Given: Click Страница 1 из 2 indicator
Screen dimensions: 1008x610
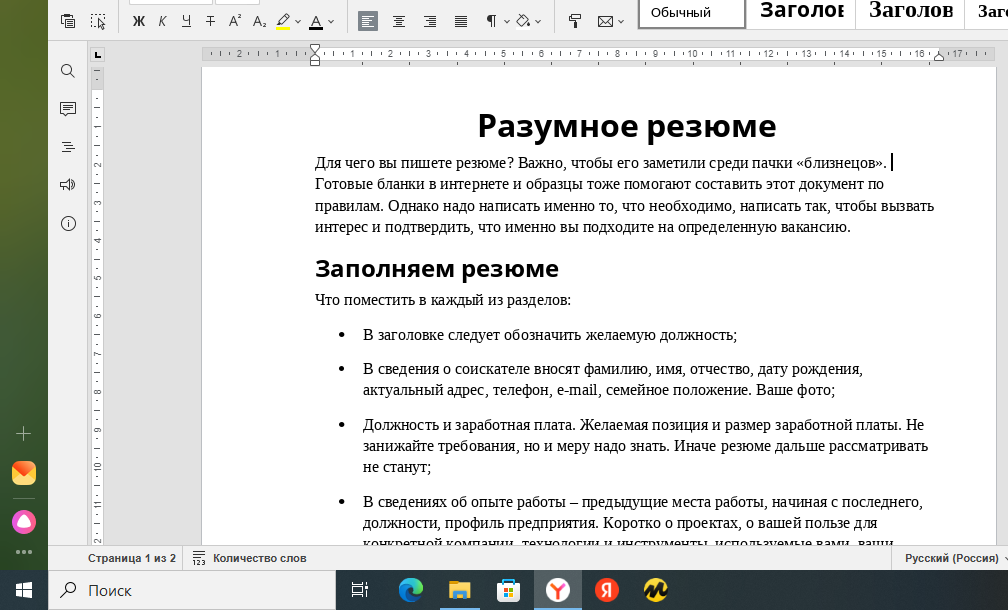Looking at the screenshot, I should (131, 558).
